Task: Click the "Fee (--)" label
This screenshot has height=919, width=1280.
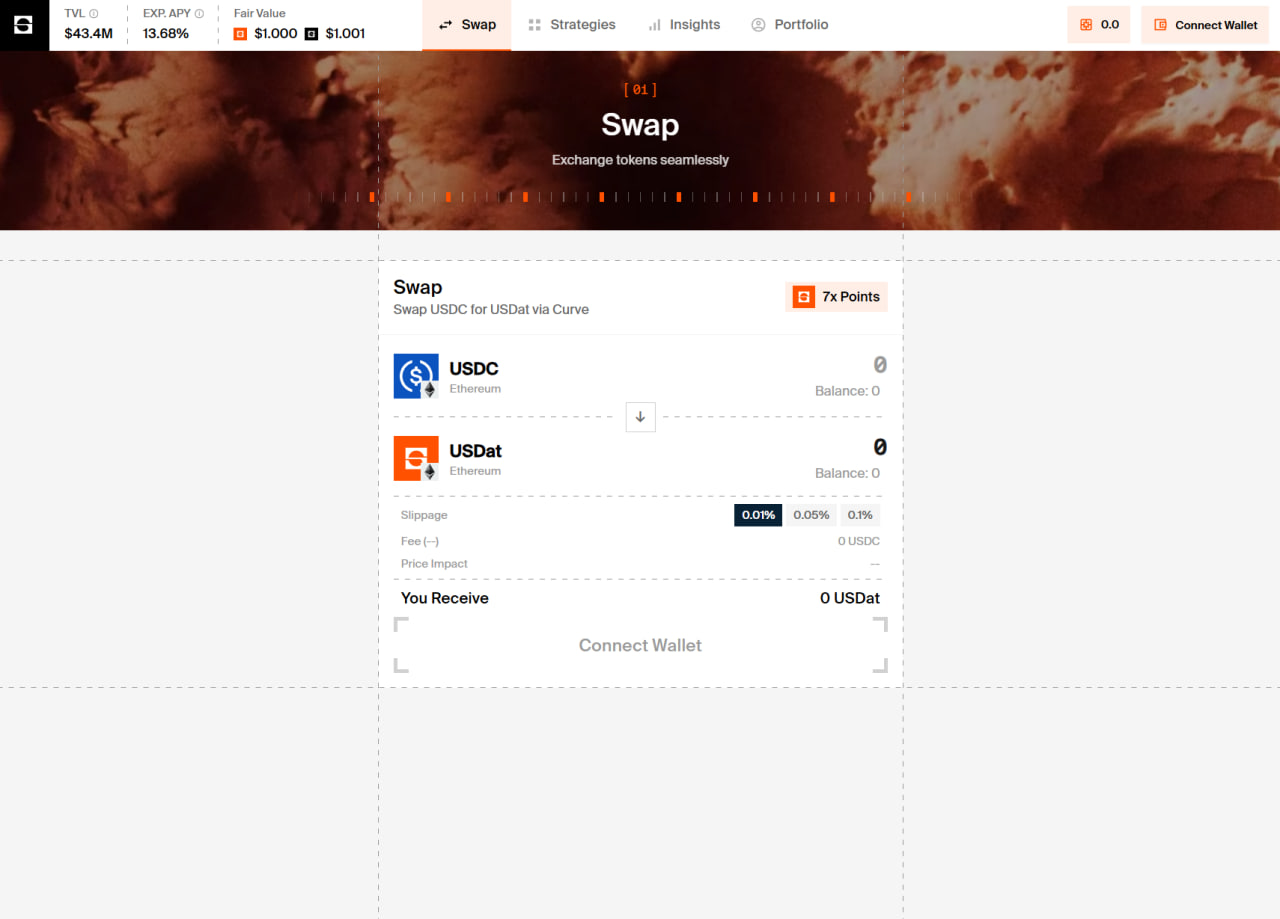Action: tap(420, 541)
